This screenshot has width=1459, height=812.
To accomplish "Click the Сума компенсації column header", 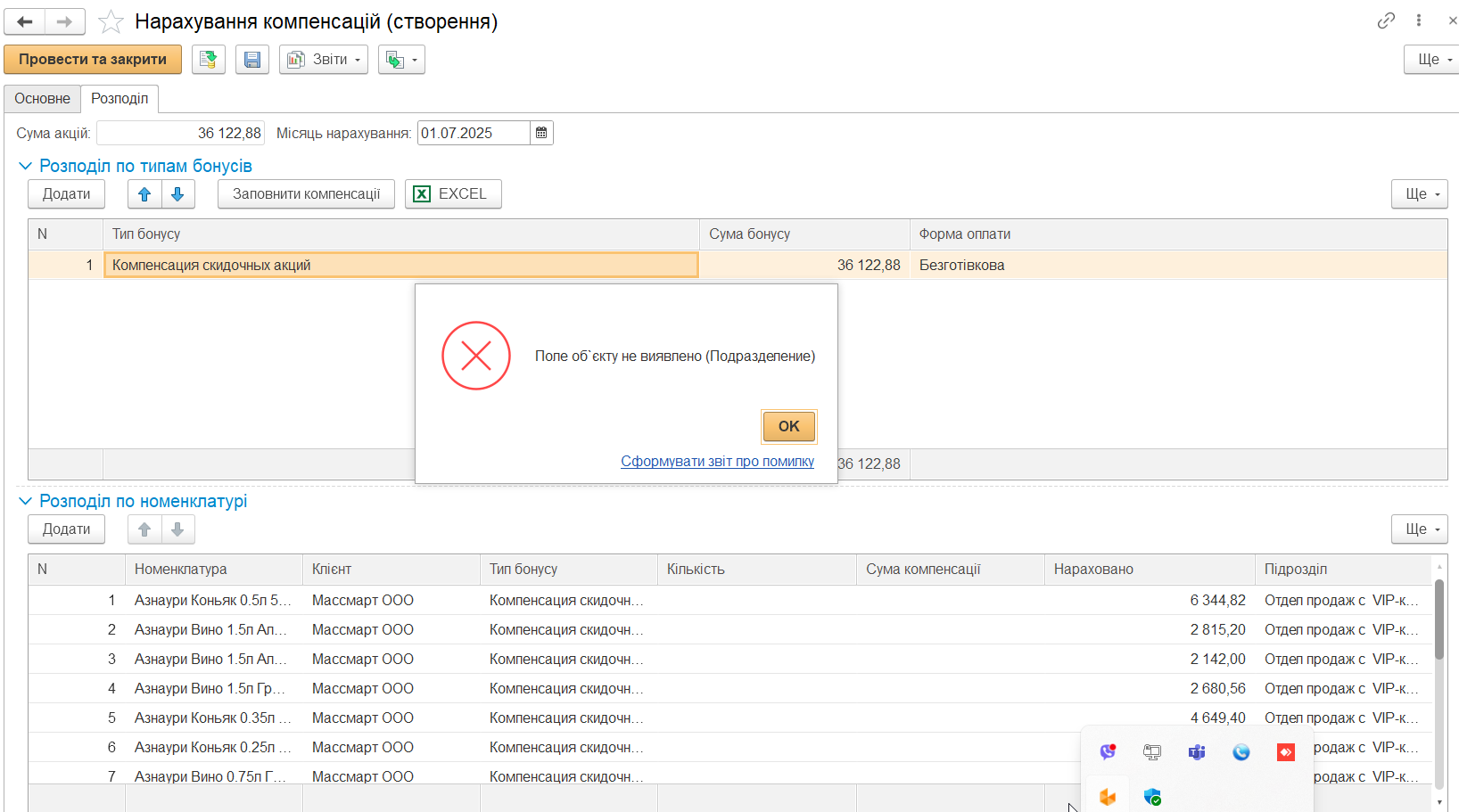I will (x=951, y=570).
